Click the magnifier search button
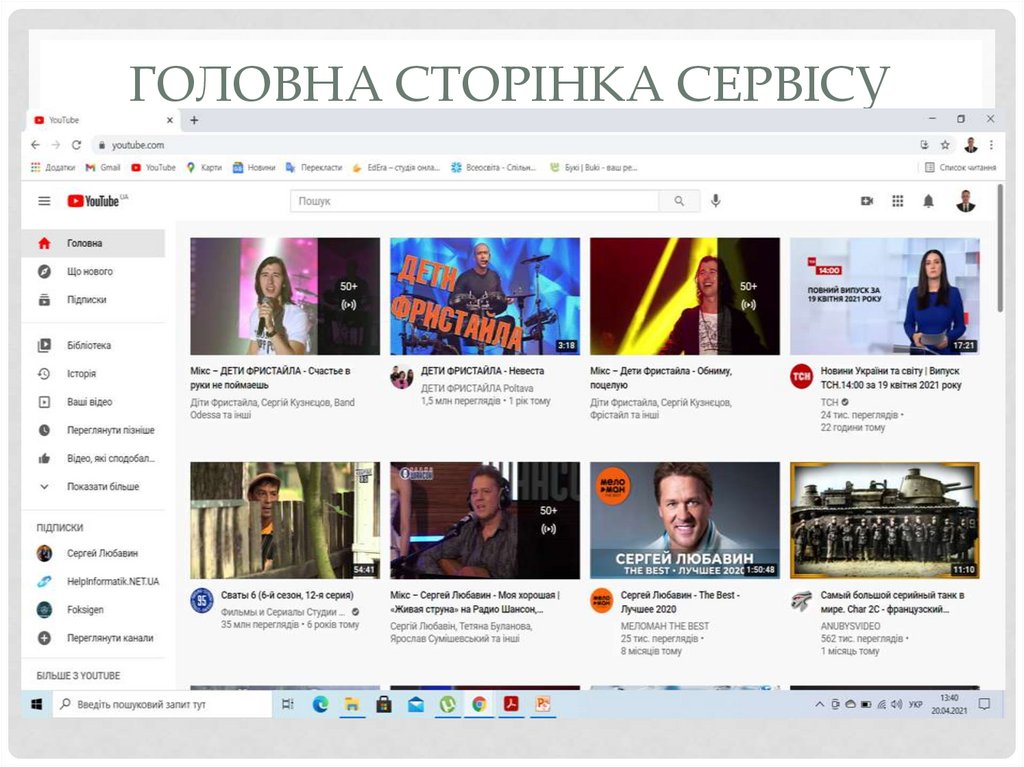The height and width of the screenshot is (767, 1024). tap(679, 201)
